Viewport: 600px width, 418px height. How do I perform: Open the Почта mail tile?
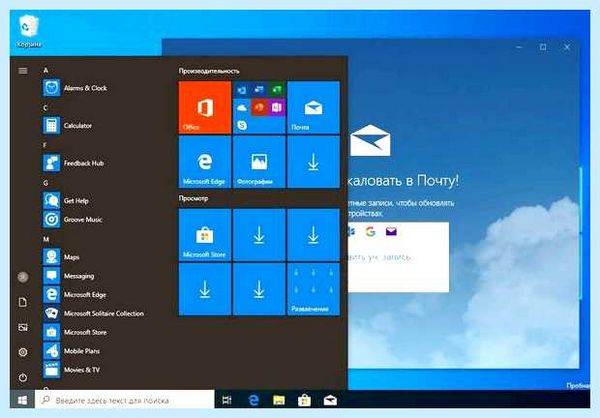click(x=313, y=107)
